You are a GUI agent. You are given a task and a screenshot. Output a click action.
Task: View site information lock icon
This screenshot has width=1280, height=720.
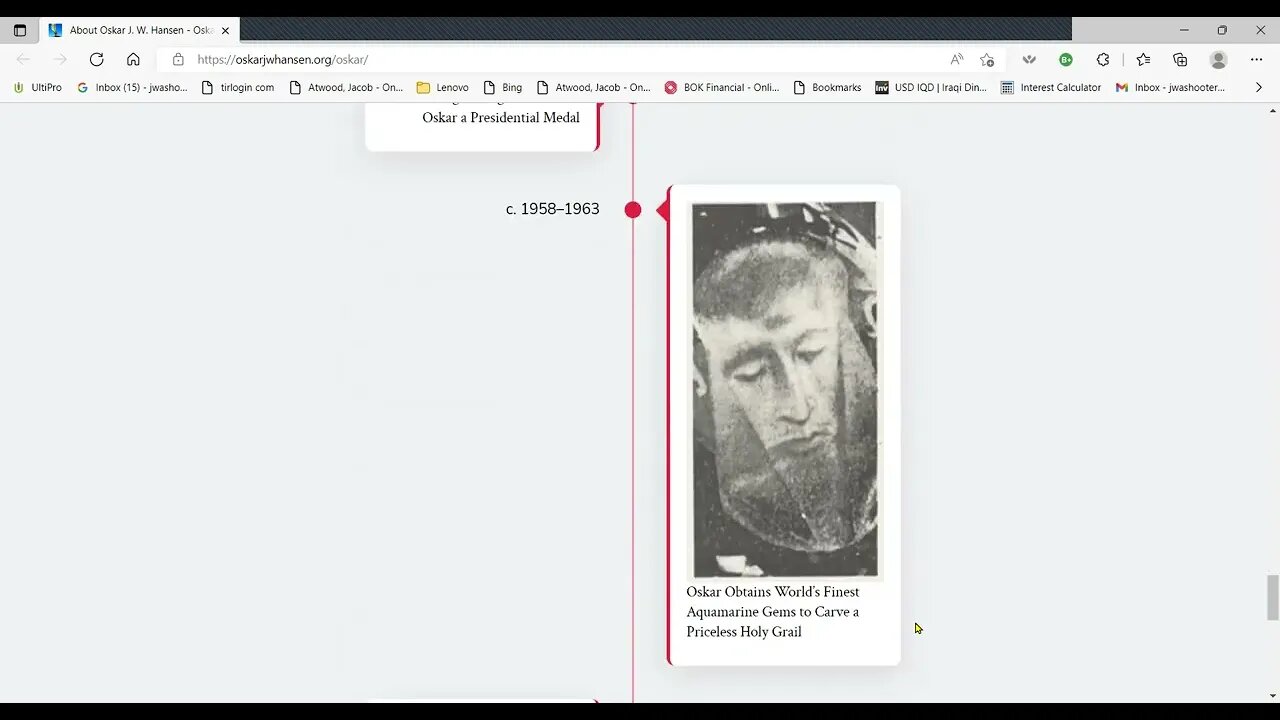click(178, 59)
